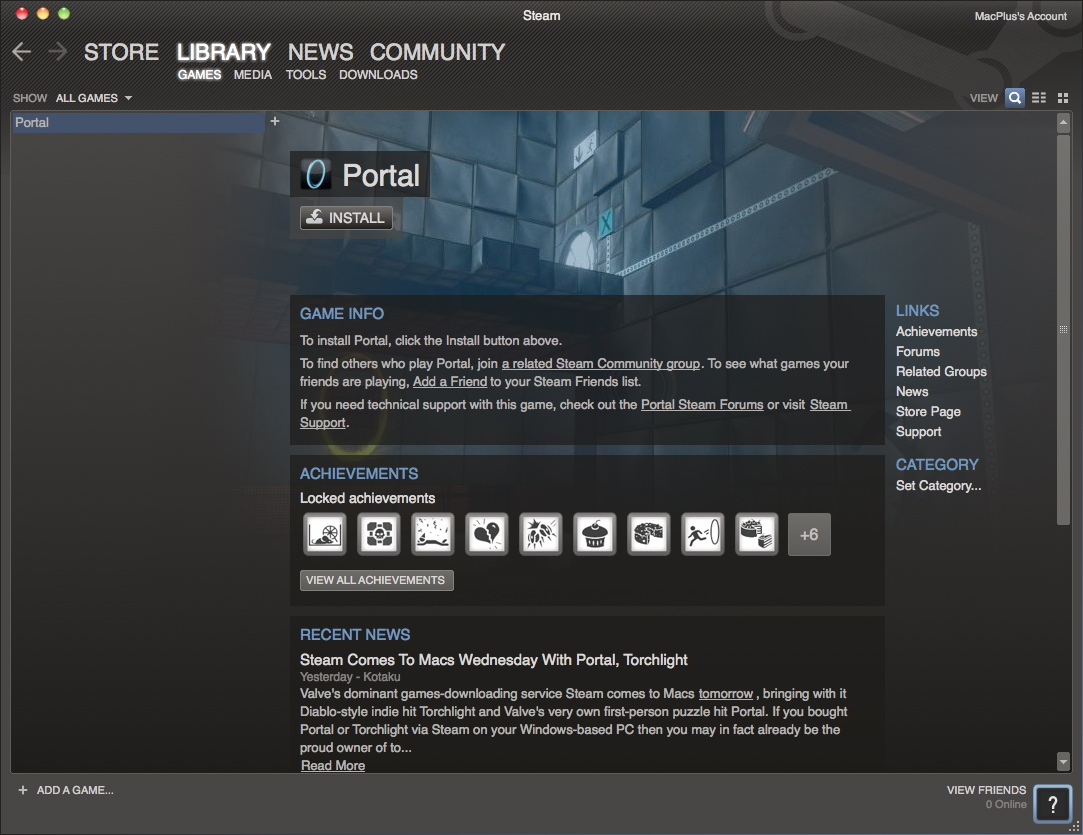The image size is (1083, 835).
Task: Click Set Category link
Action: (x=939, y=486)
